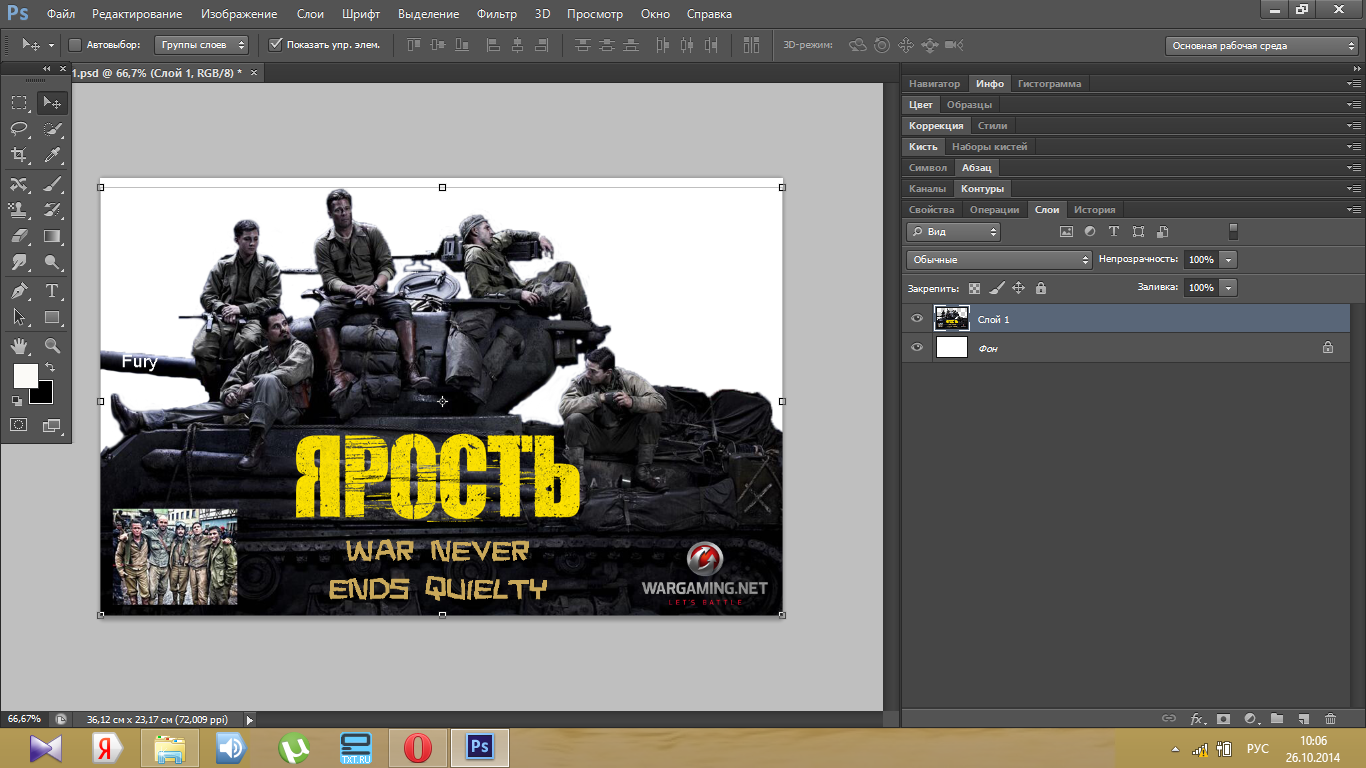Select the Zoom magnifier tool in toolbox

tap(52, 346)
